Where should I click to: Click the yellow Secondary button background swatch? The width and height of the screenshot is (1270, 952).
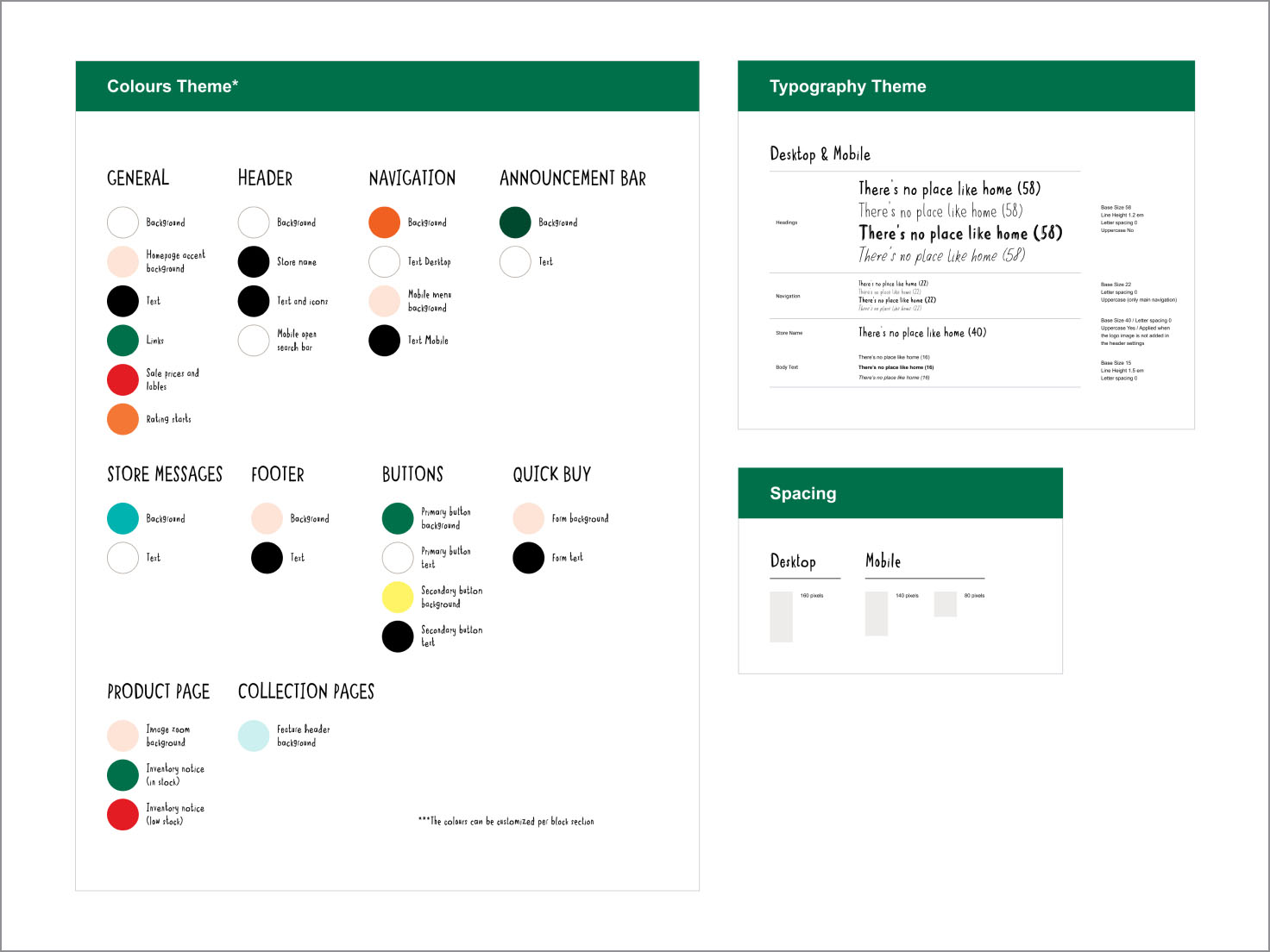(398, 598)
